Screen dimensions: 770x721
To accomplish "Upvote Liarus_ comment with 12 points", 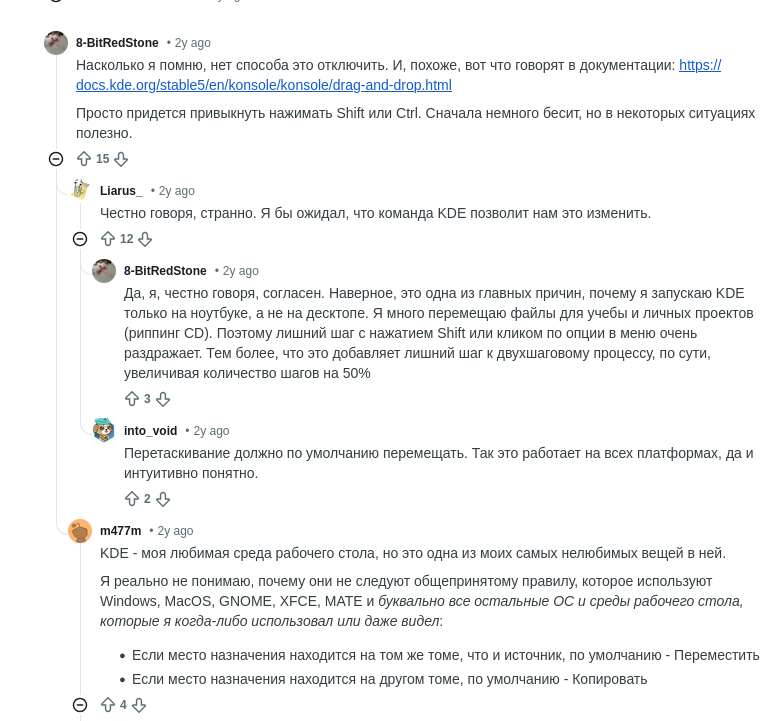I will [x=108, y=239].
